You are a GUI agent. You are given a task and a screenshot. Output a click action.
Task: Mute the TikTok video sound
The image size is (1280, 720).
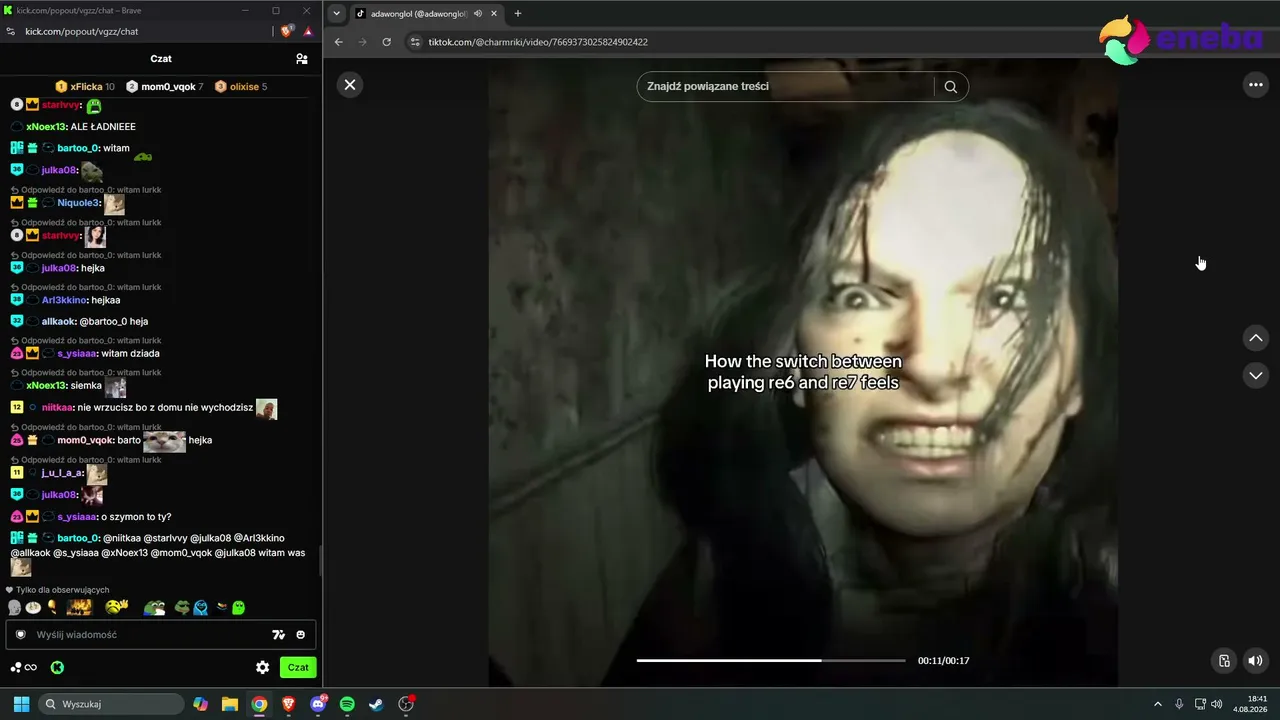[x=1255, y=660]
